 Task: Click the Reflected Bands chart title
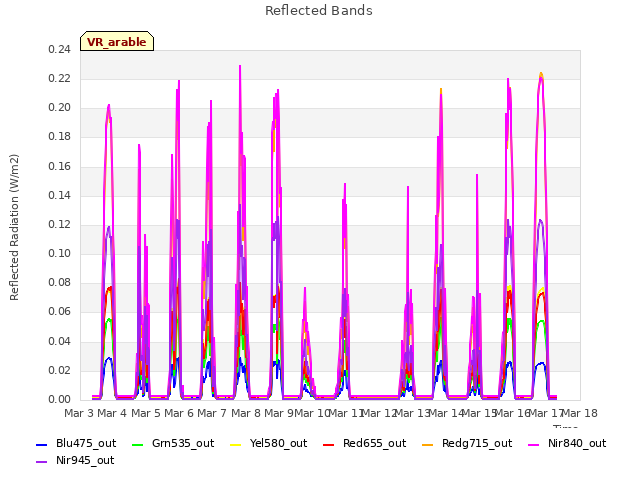[319, 11]
